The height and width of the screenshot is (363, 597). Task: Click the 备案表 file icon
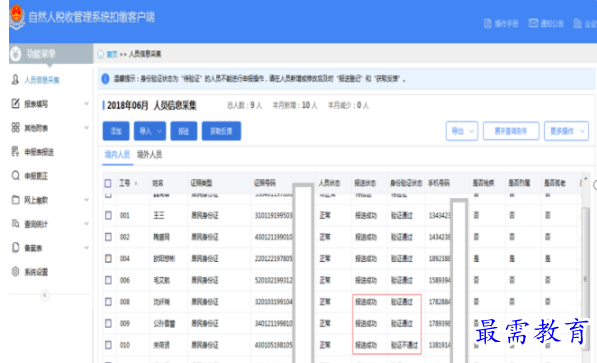(x=15, y=248)
